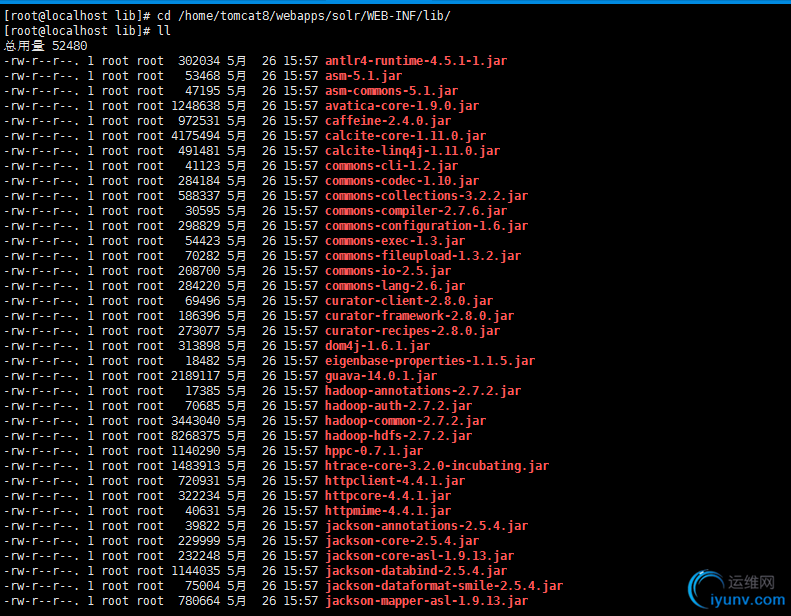Viewport: 791px width, 616px height.
Task: Click hadoop-hdfs-2.7.2.jar entry
Action: 398,436
